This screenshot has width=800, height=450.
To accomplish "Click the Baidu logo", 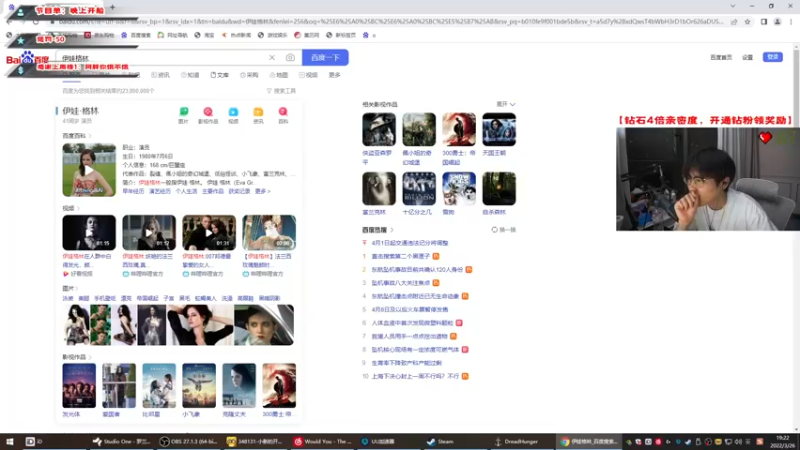I will (28, 58).
